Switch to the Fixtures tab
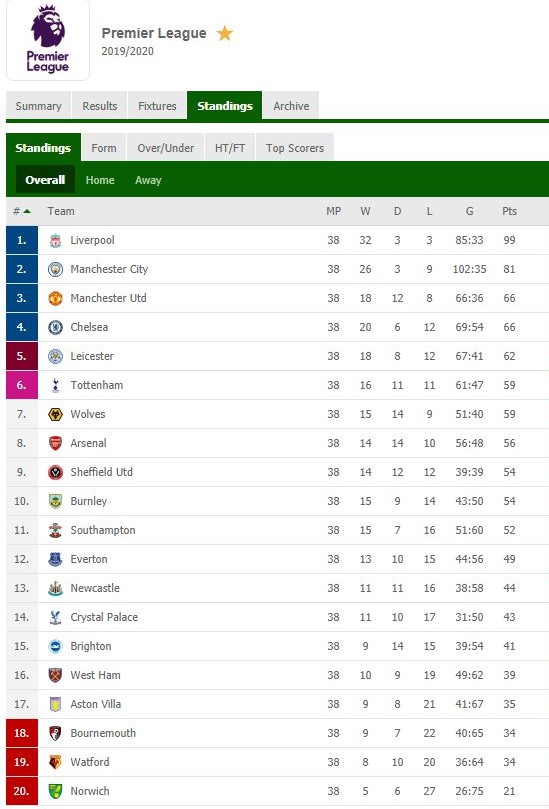549x809 pixels. (x=157, y=106)
